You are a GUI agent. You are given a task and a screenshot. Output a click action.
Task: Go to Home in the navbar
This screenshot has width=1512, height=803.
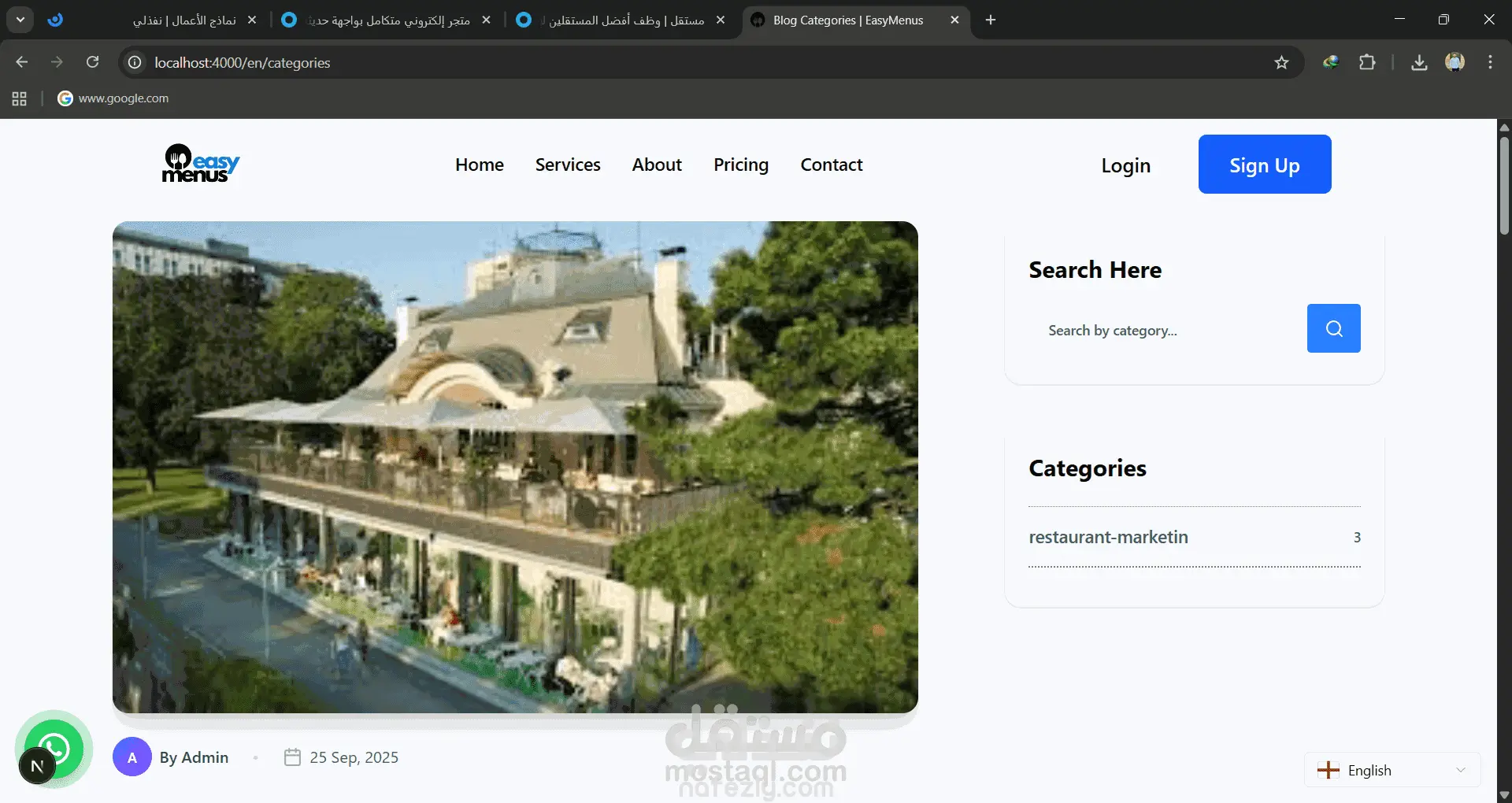pos(480,165)
